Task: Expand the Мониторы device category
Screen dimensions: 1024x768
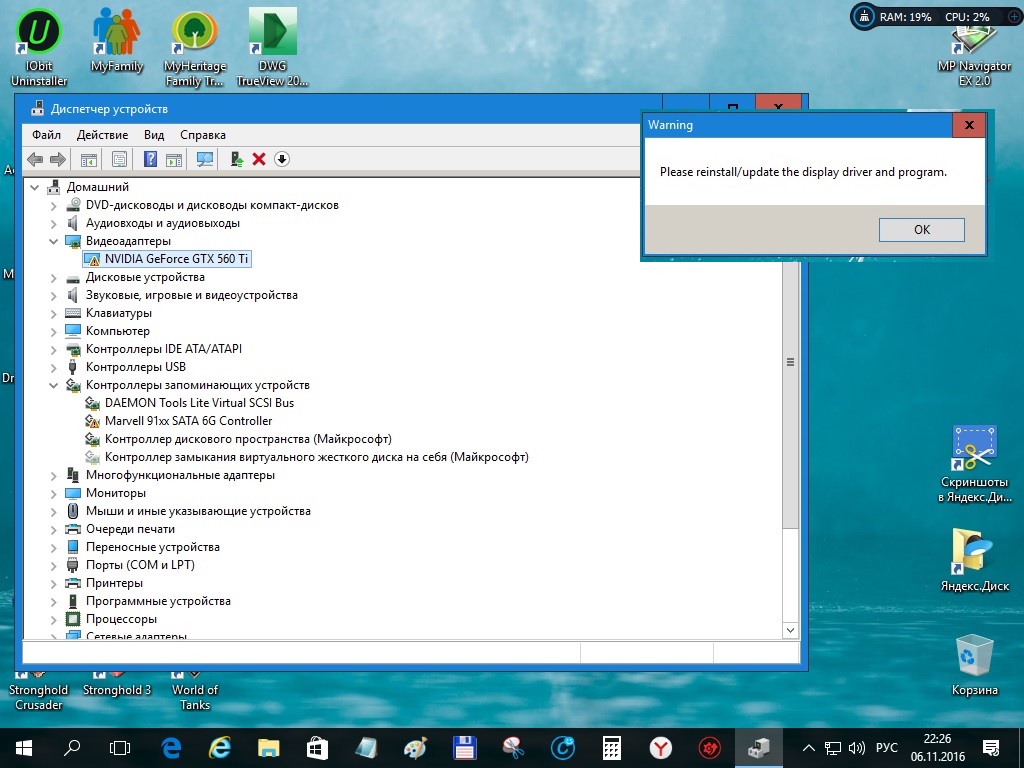Action: coord(54,494)
